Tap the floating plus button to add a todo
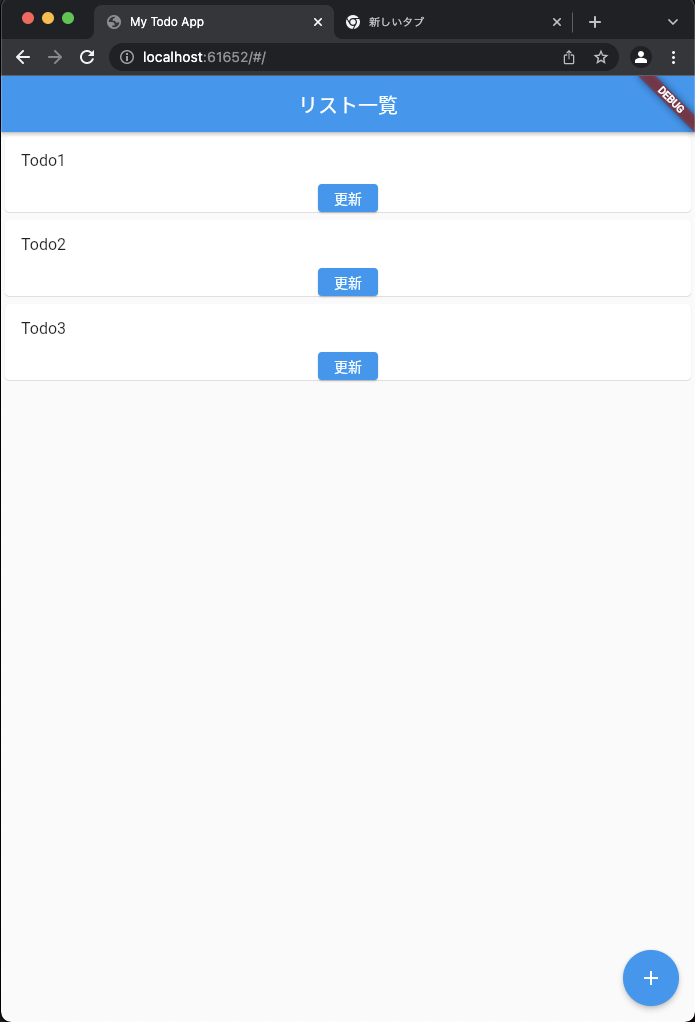The image size is (695, 1022). pyautogui.click(x=651, y=978)
